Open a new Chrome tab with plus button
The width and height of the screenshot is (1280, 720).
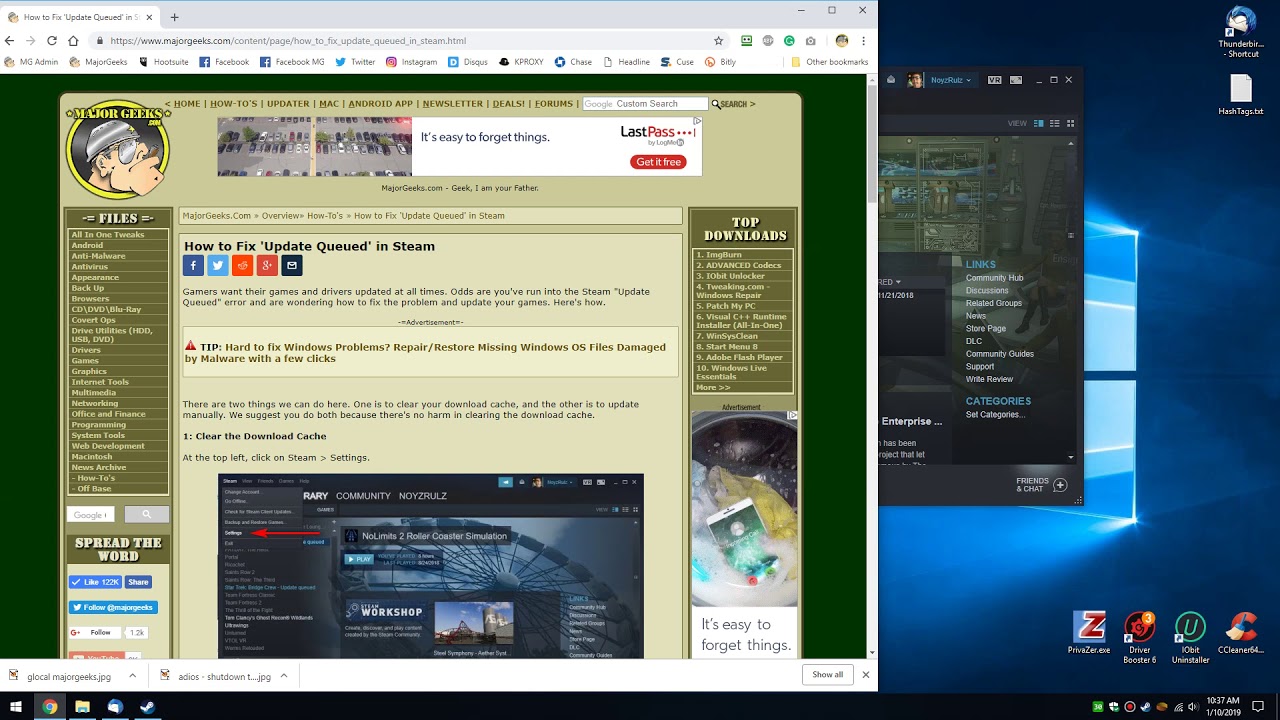(174, 17)
